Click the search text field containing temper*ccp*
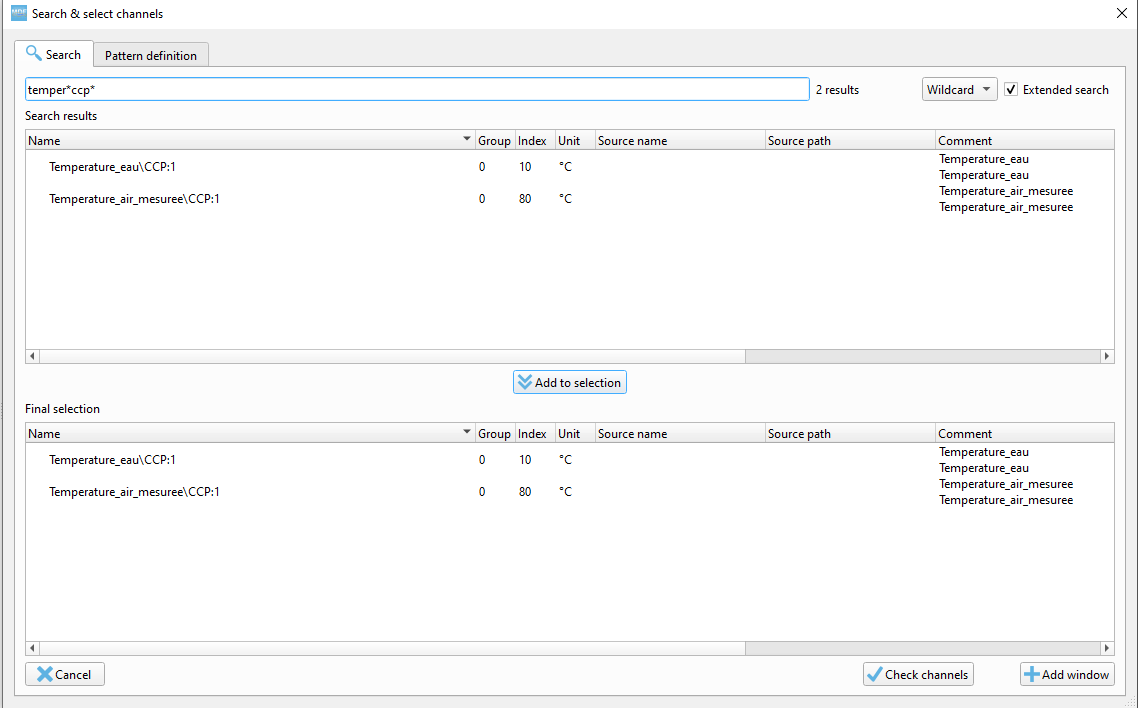 tap(417, 89)
